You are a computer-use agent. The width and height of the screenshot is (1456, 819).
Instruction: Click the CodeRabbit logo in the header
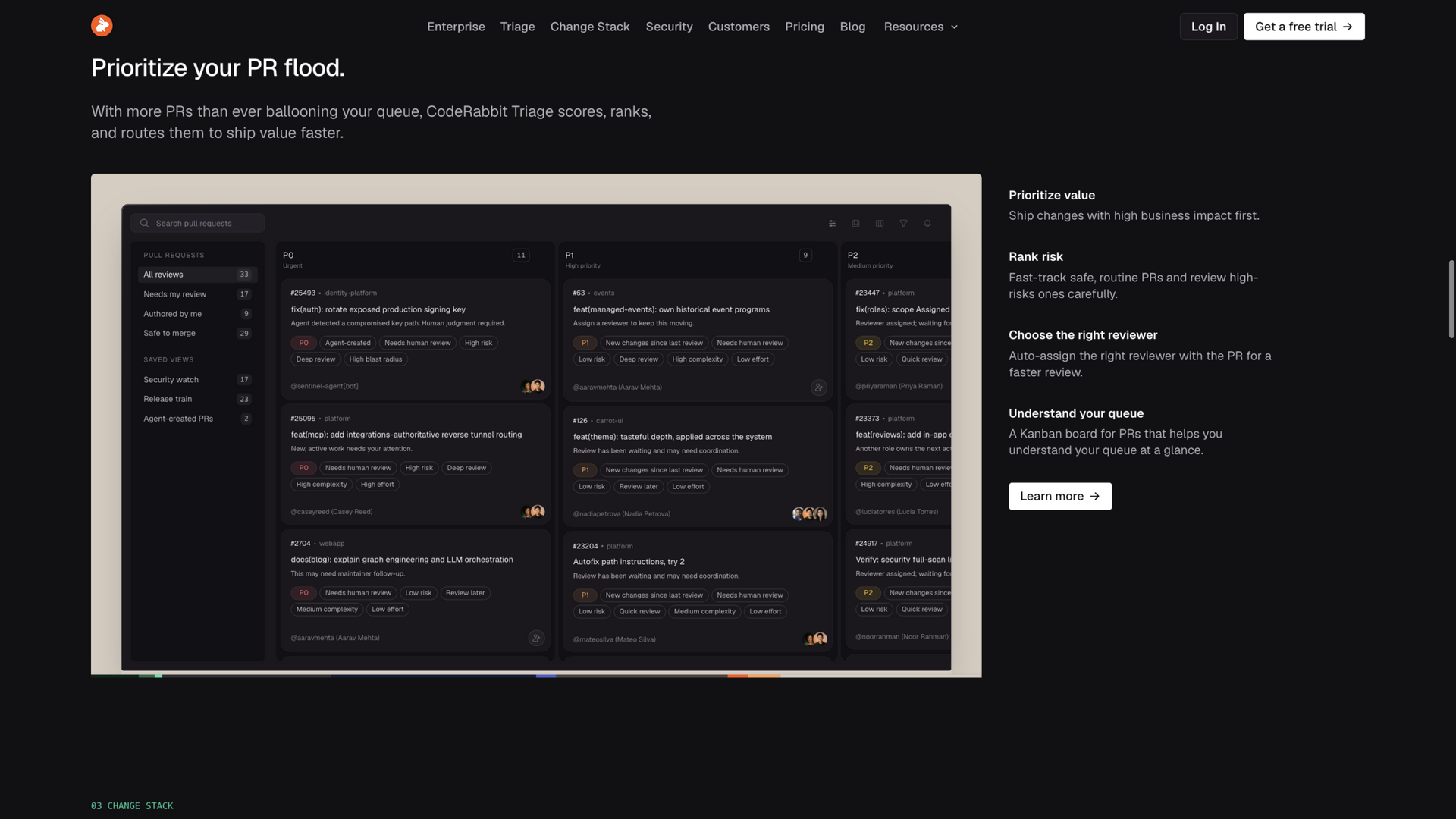coord(102,26)
